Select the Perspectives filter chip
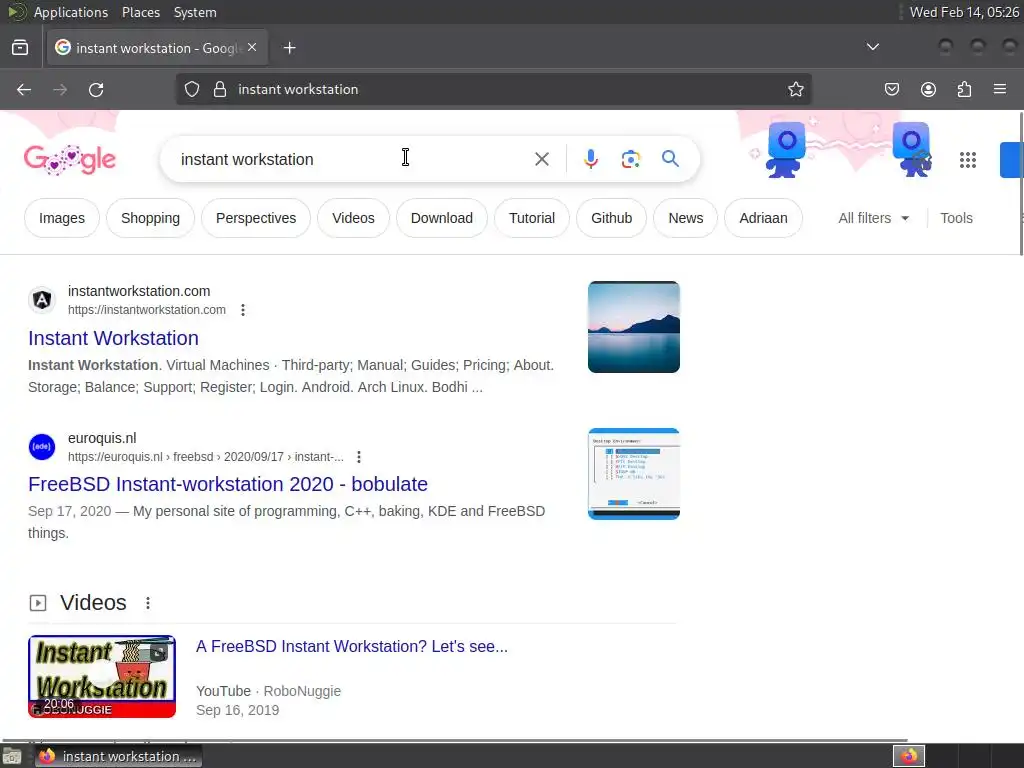 point(256,218)
